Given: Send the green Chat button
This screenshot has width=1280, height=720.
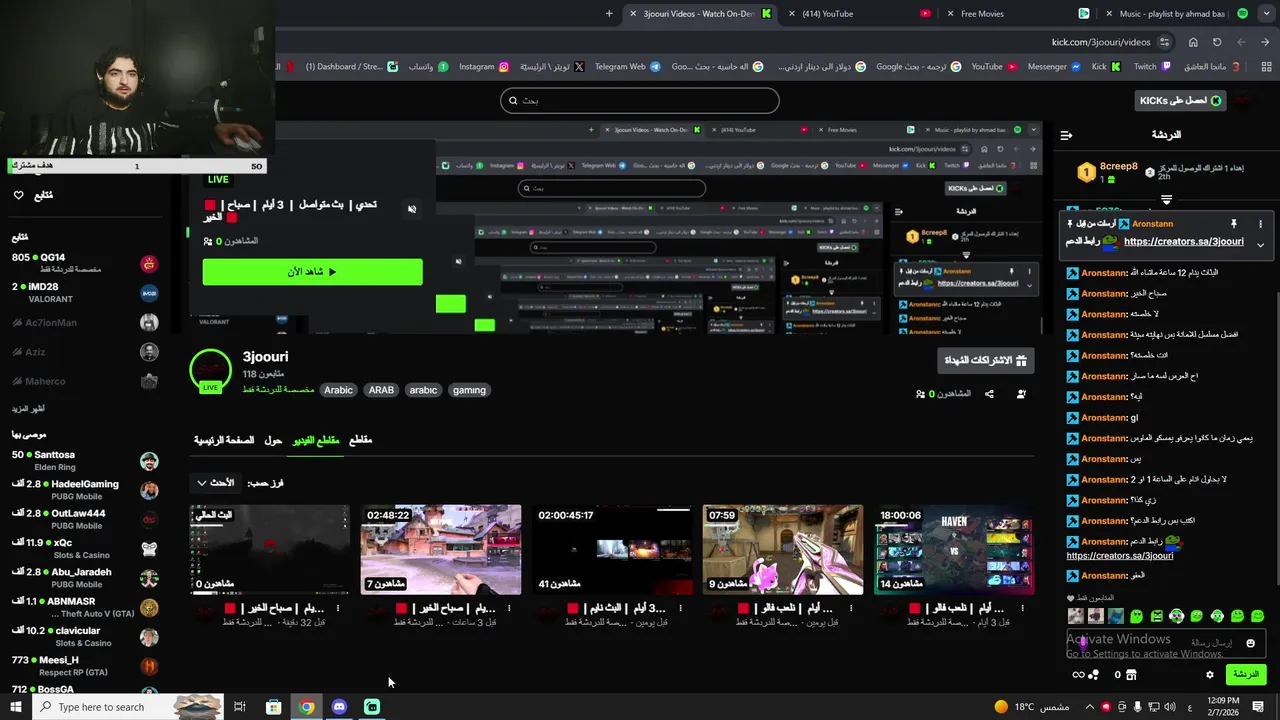Looking at the screenshot, I should [1245, 675].
